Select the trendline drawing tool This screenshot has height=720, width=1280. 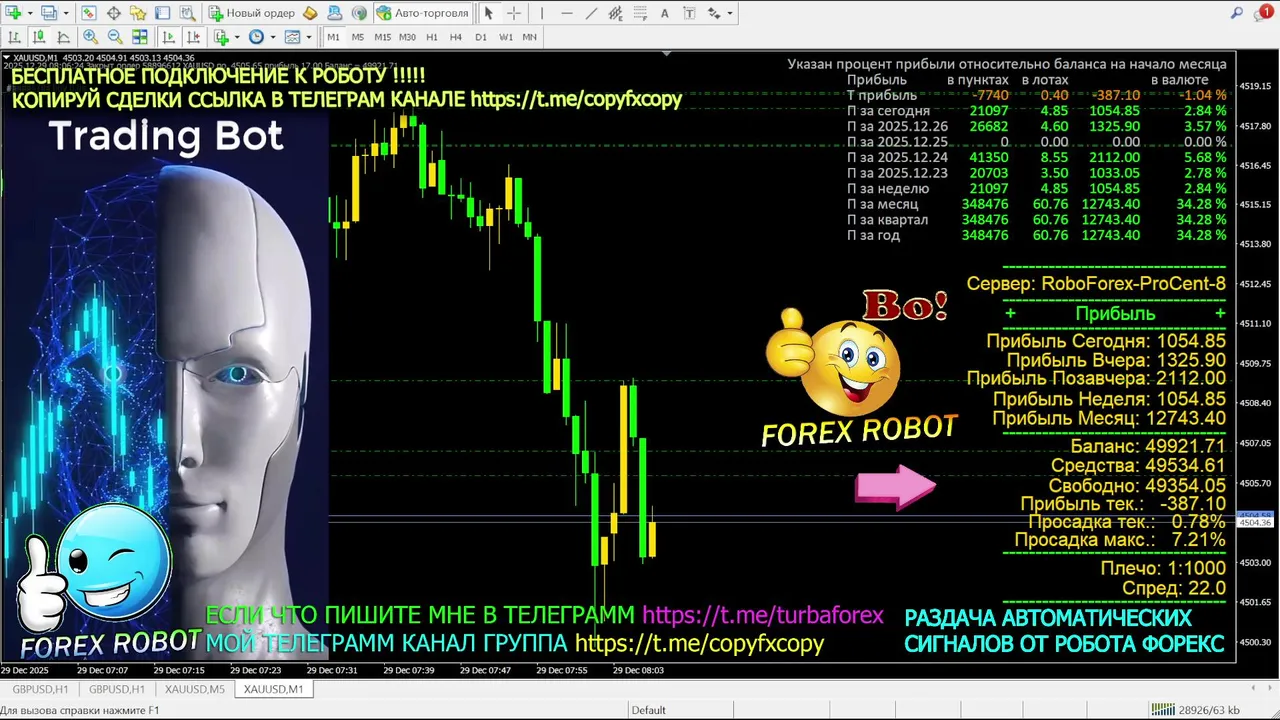[591, 13]
